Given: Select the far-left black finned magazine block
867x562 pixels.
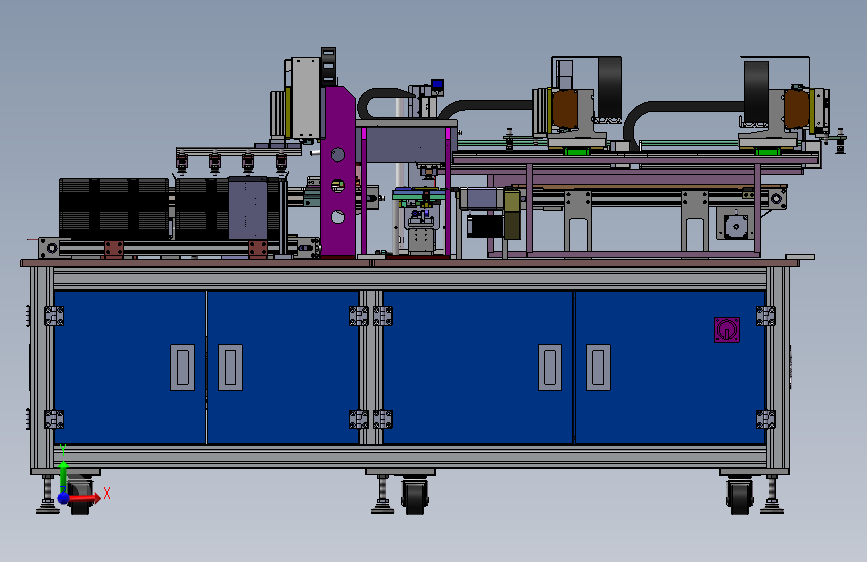Looking at the screenshot, I should (x=114, y=209).
